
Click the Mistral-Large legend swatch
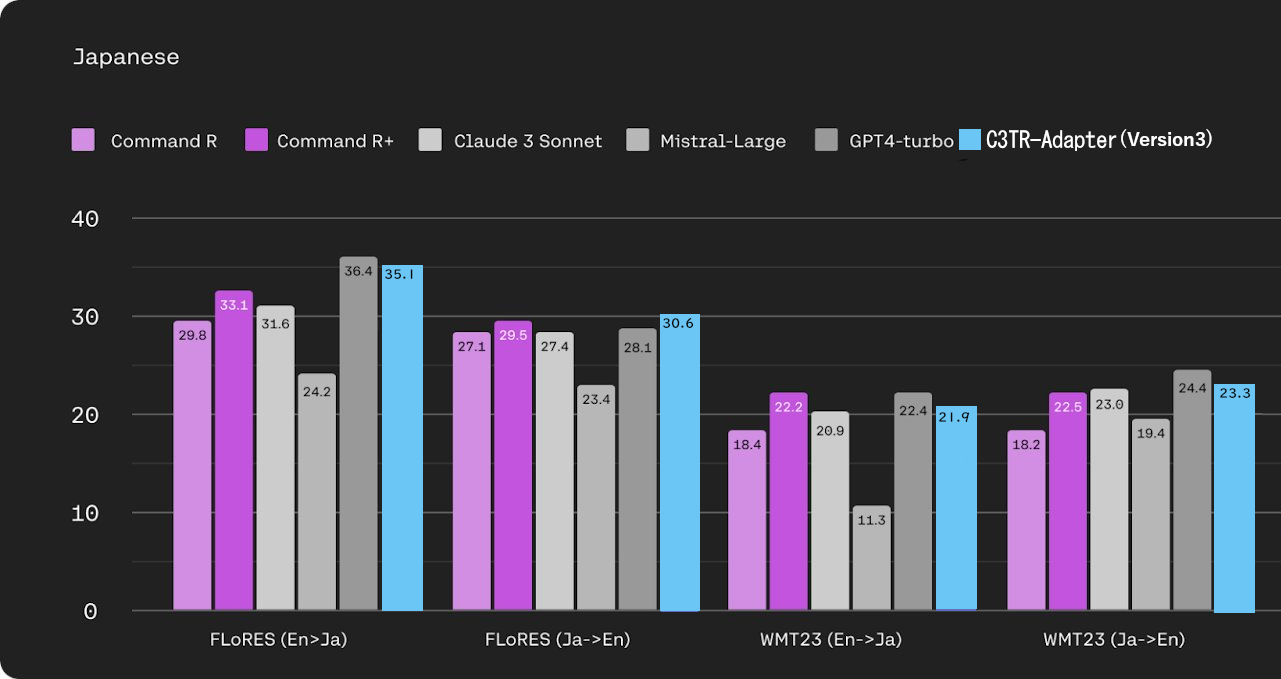coord(637,140)
